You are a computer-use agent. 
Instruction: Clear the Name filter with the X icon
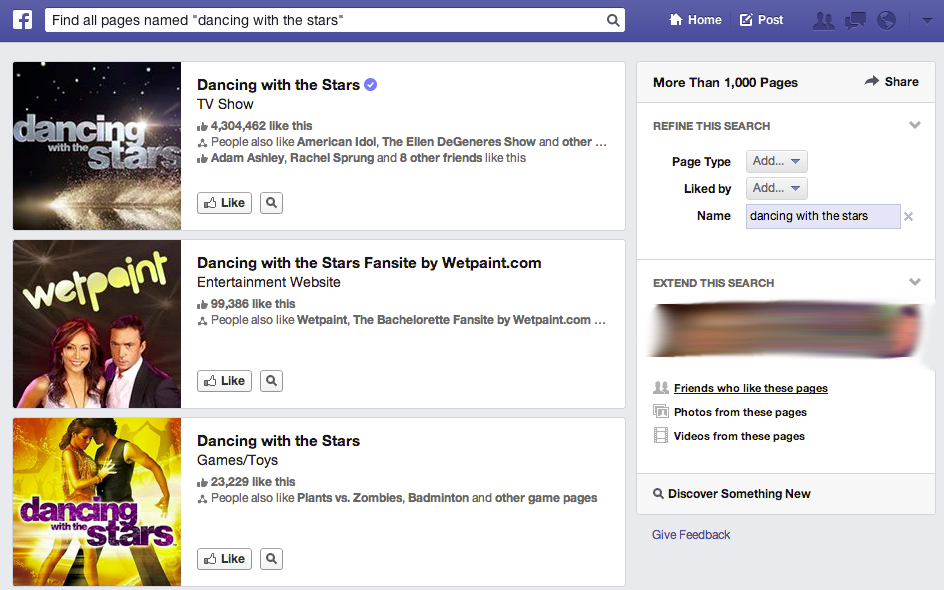(908, 216)
